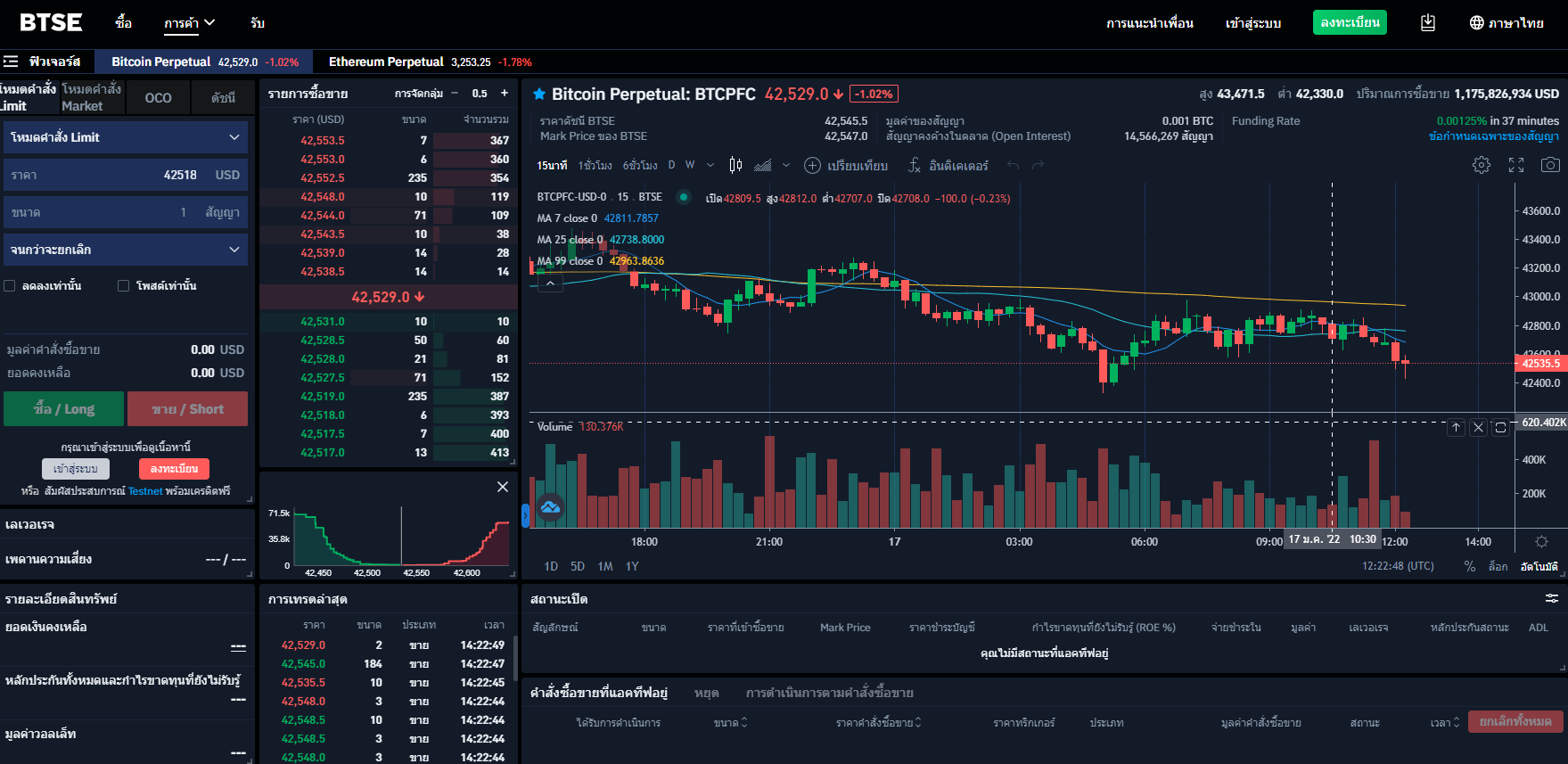The width and height of the screenshot is (1568, 764).
Task: Toggle the favorite star for Bitcoin Perpetual
Action: pos(538,94)
